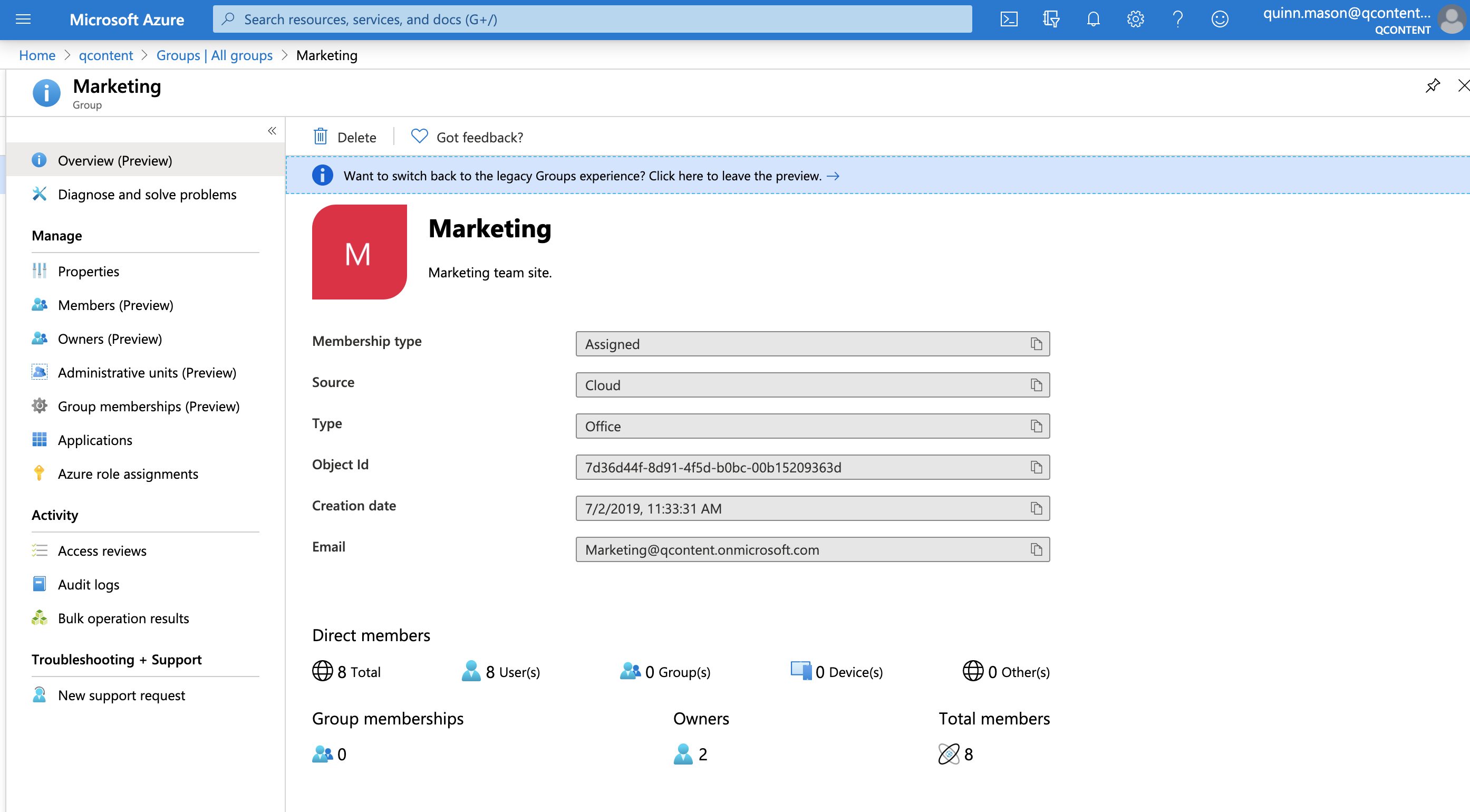Click Group memberships count 0
Viewport: 1470px width, 812px height.
click(329, 754)
